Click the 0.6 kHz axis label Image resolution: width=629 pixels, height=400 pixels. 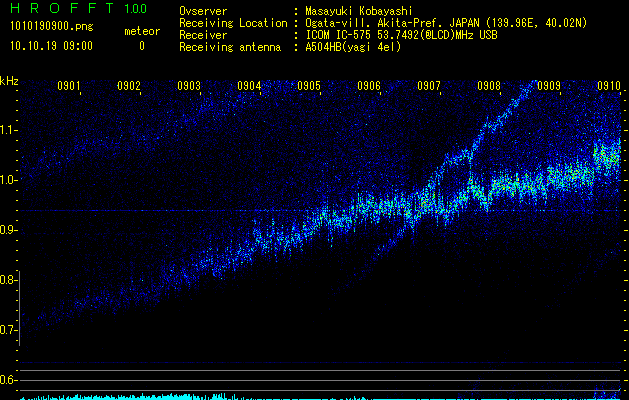(8, 380)
